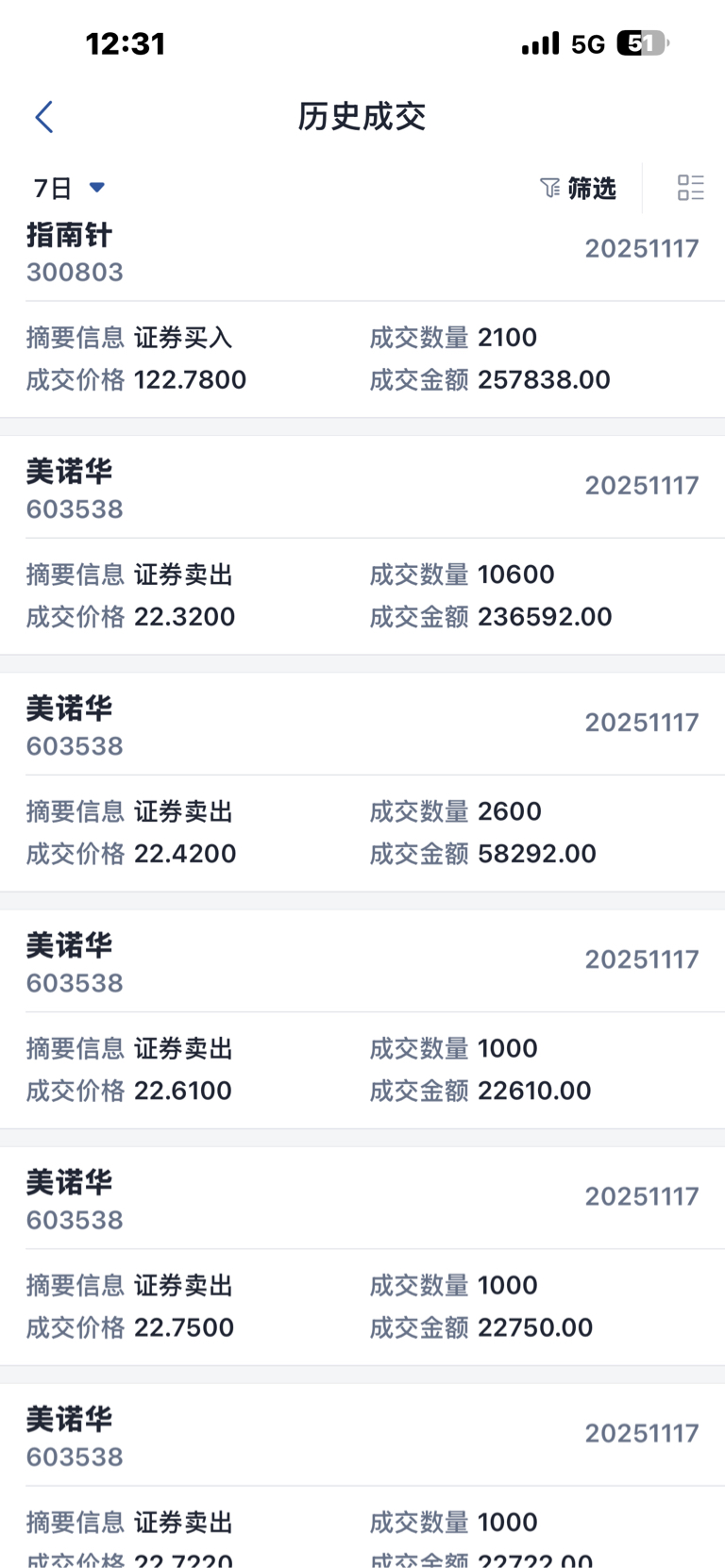
Task: Tap the 12:31 clock in status bar
Action: pyautogui.click(x=126, y=43)
